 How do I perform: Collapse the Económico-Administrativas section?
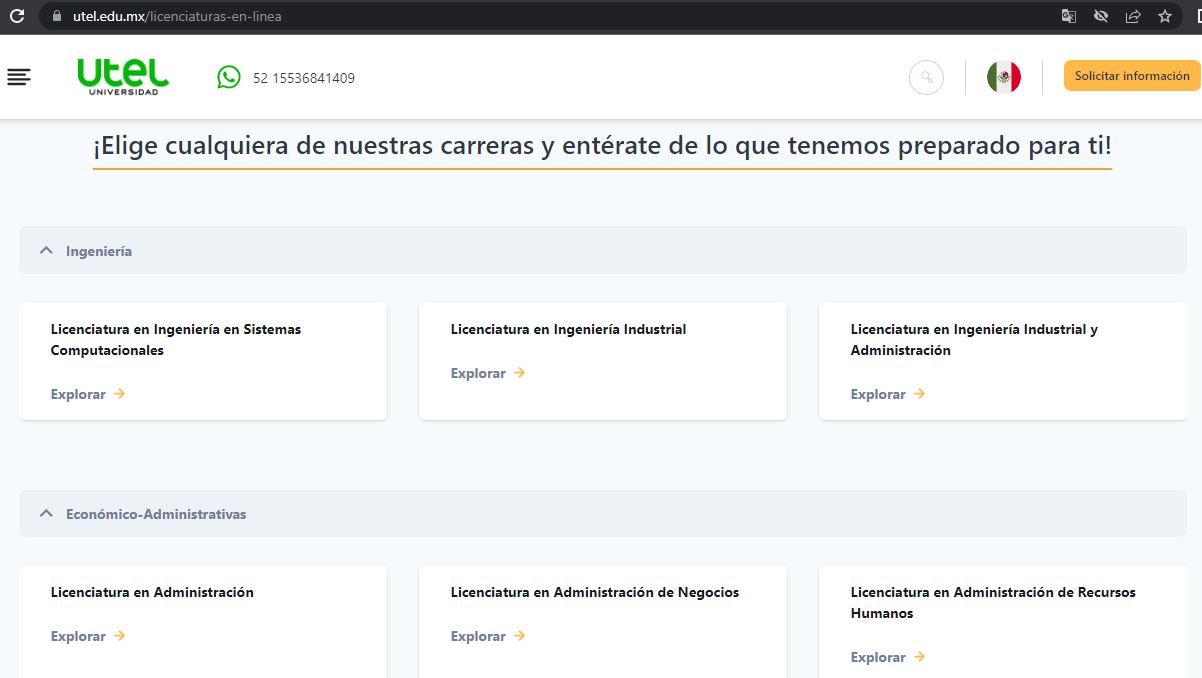click(x=46, y=514)
